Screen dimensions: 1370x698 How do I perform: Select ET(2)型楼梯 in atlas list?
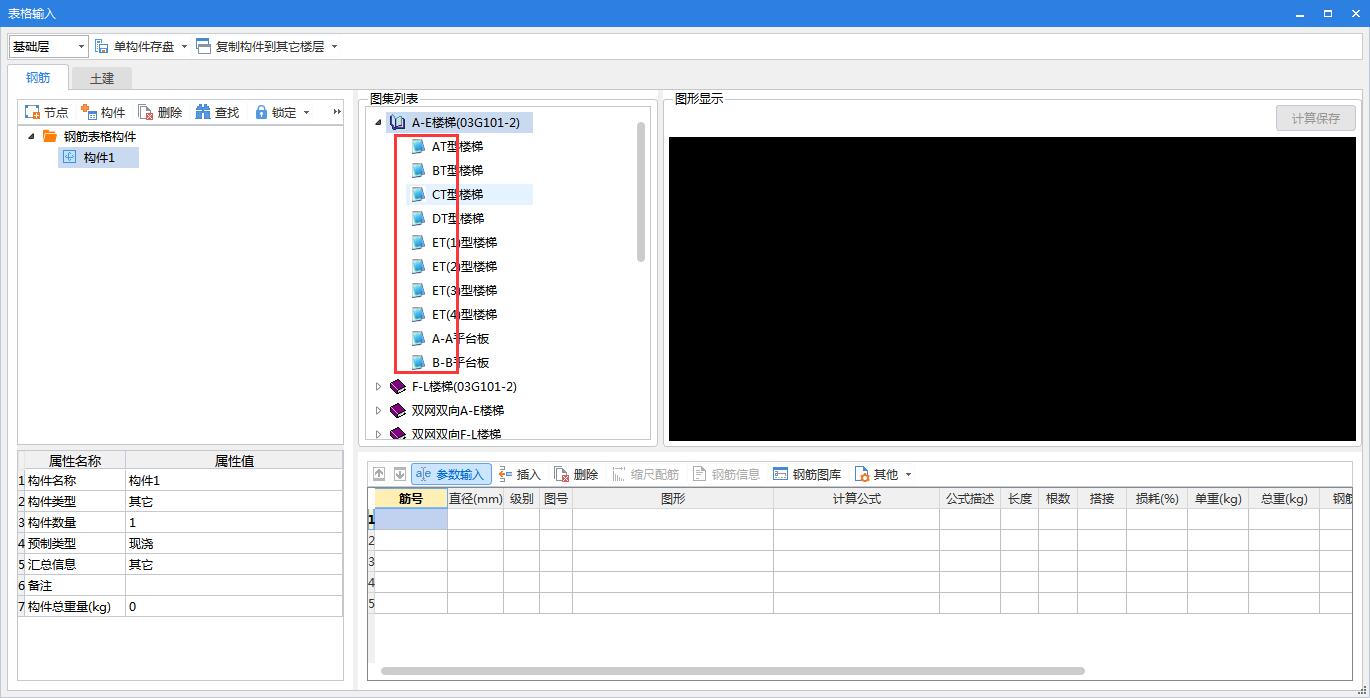[464, 266]
